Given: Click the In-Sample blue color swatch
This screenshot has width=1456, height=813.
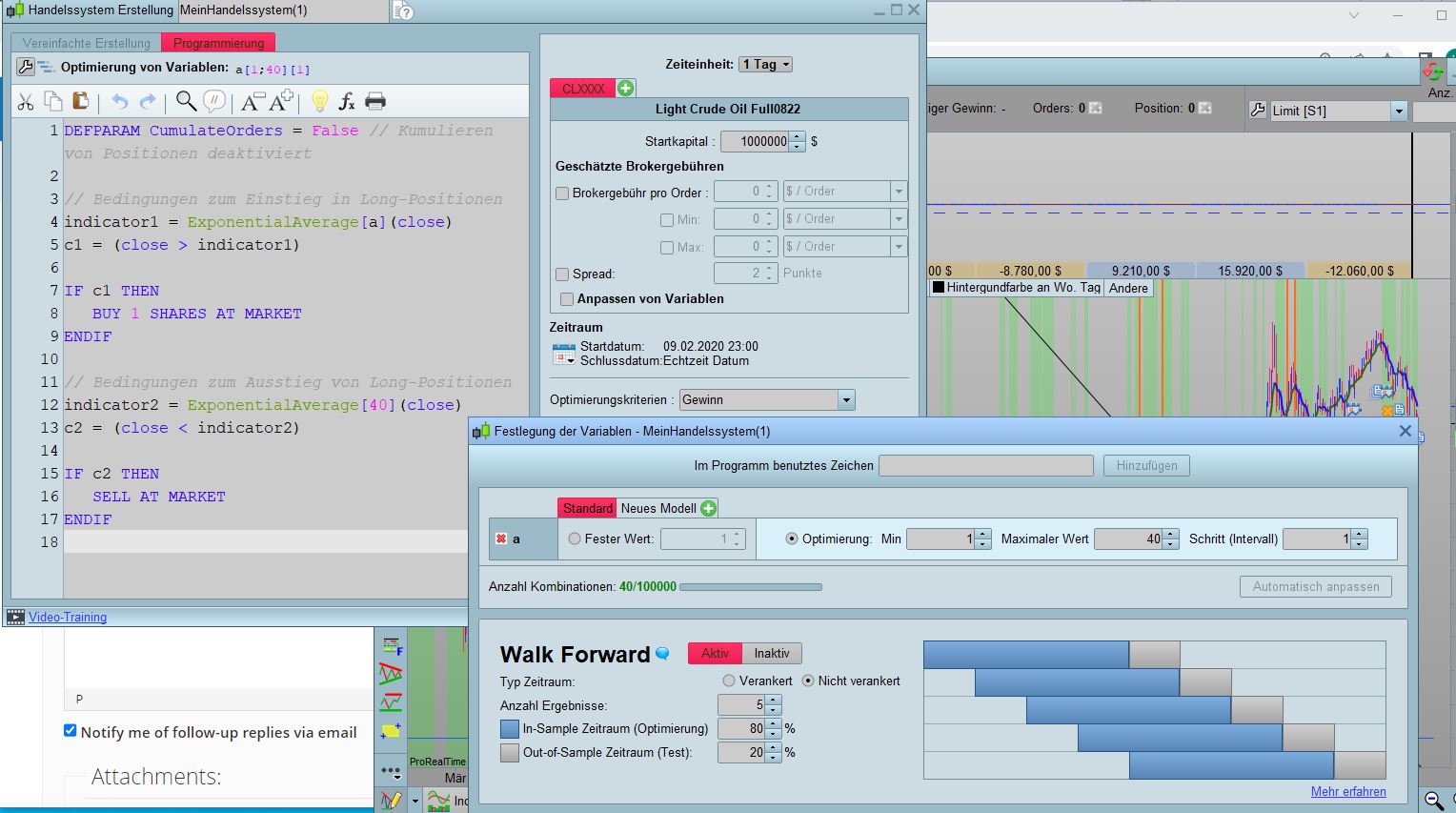Looking at the screenshot, I should click(x=510, y=729).
